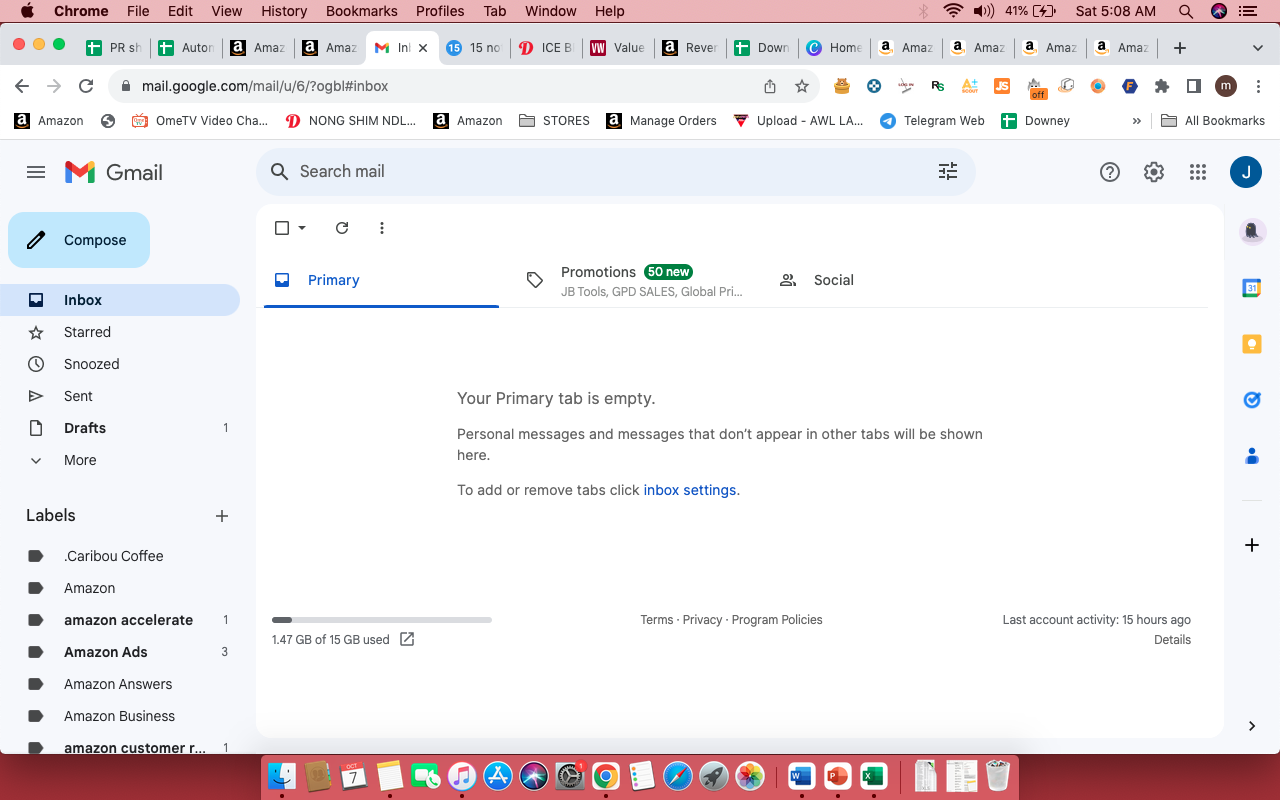
Task: Open All Bookmarks folder
Action: tap(1213, 121)
